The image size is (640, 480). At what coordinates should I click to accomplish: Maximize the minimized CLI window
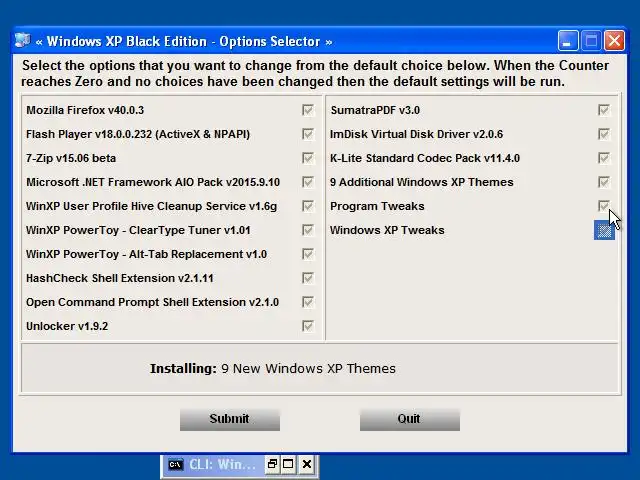(288, 464)
